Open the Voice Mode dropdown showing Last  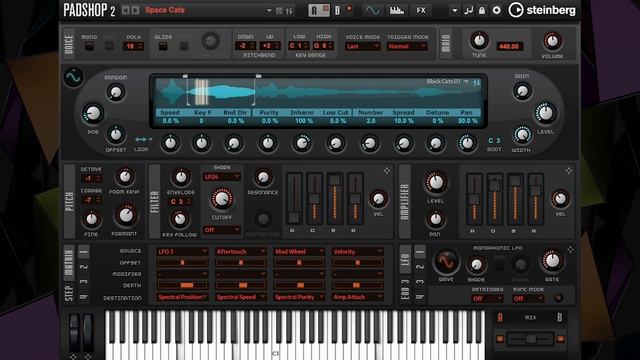pyautogui.click(x=362, y=47)
